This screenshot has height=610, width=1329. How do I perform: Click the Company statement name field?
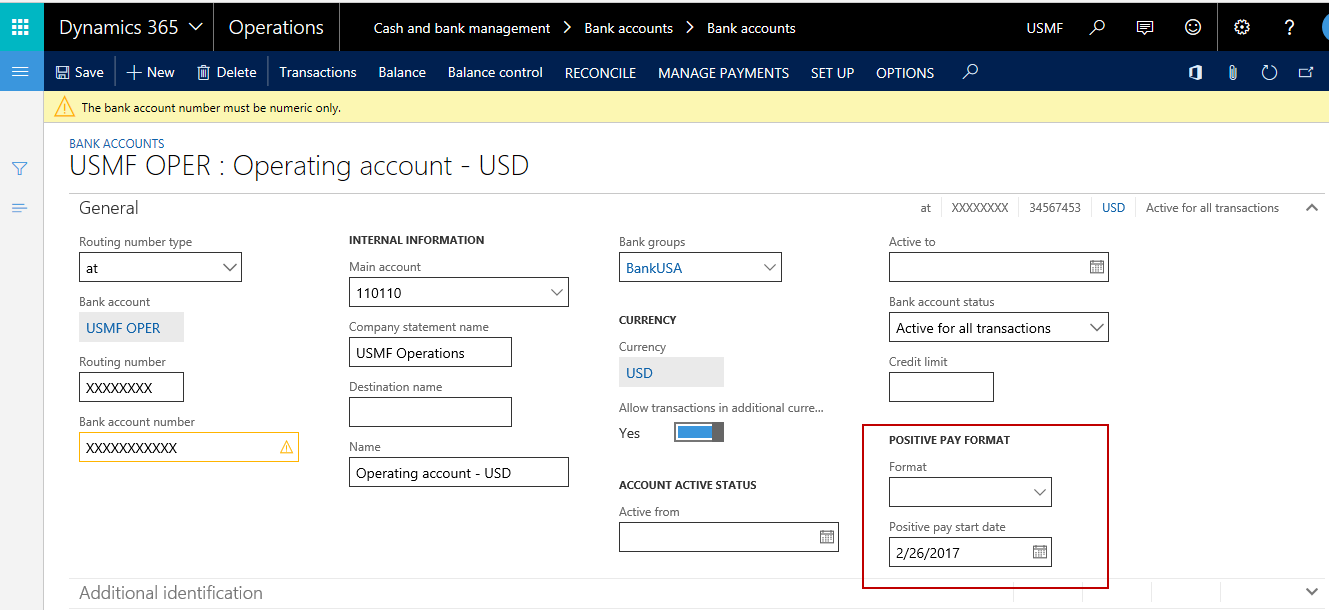(x=430, y=352)
